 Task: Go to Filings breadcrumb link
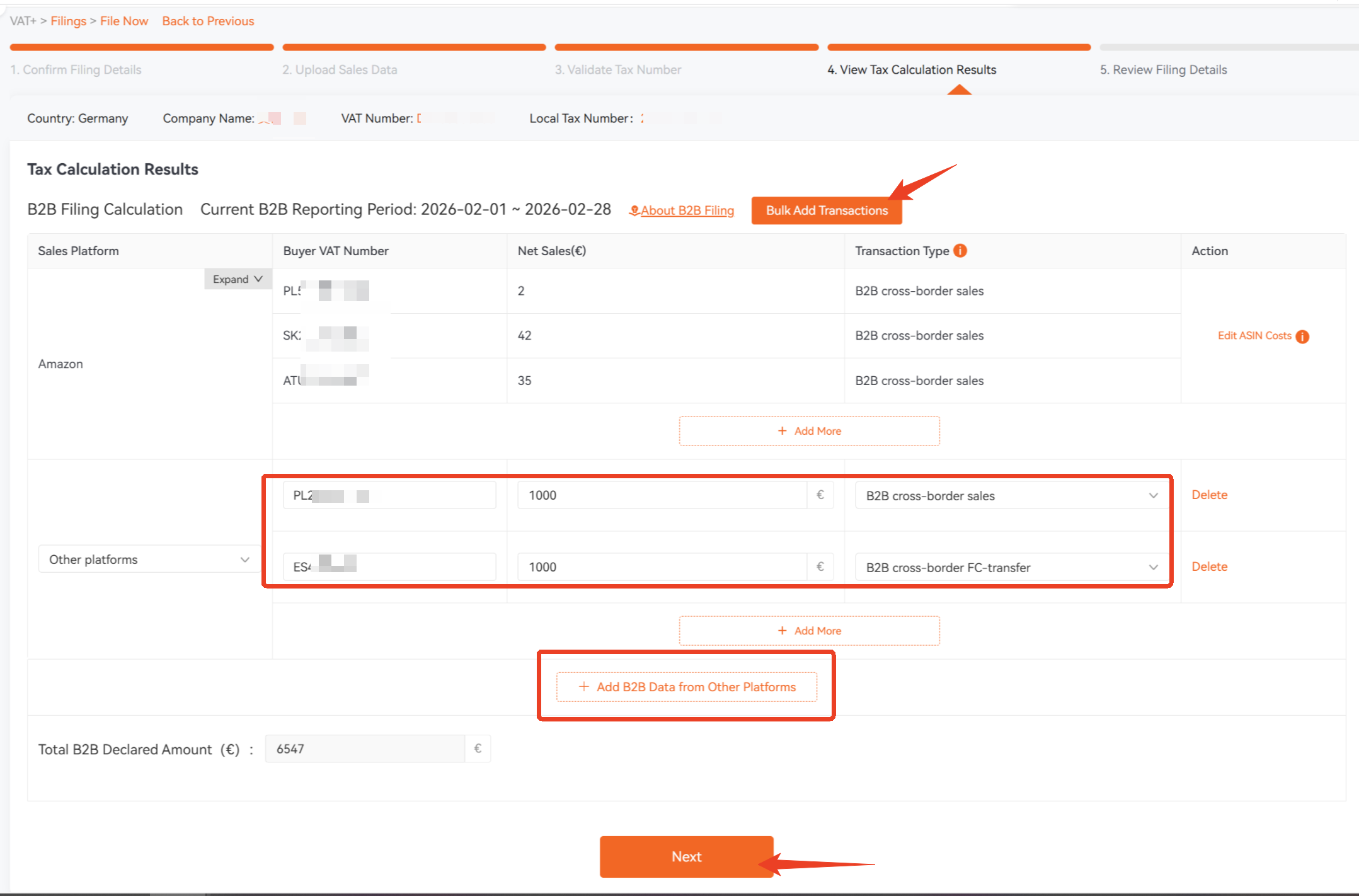pyautogui.click(x=68, y=21)
